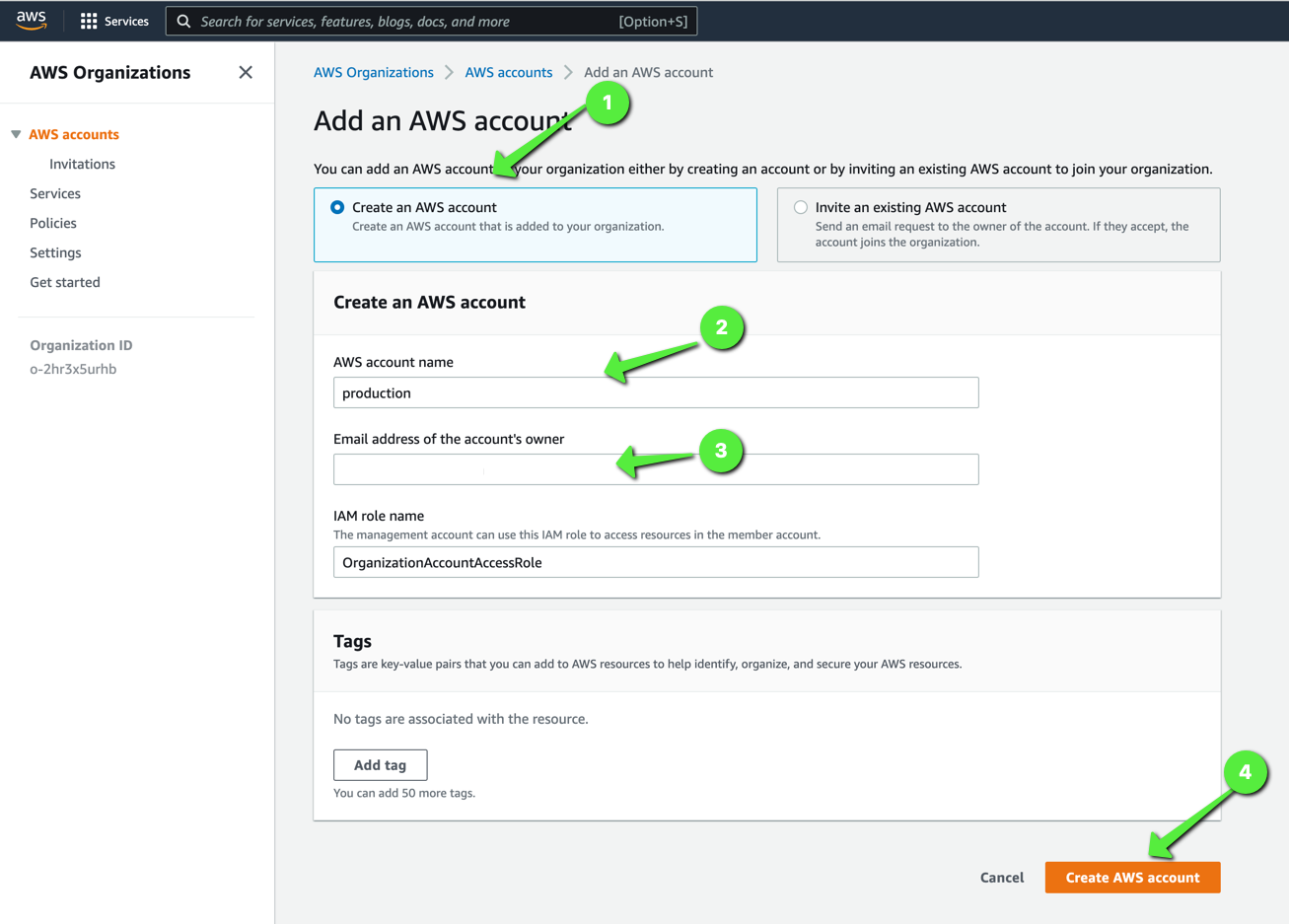Focus the top search bar
Screen dimensions: 1289x924
tap(432, 21)
